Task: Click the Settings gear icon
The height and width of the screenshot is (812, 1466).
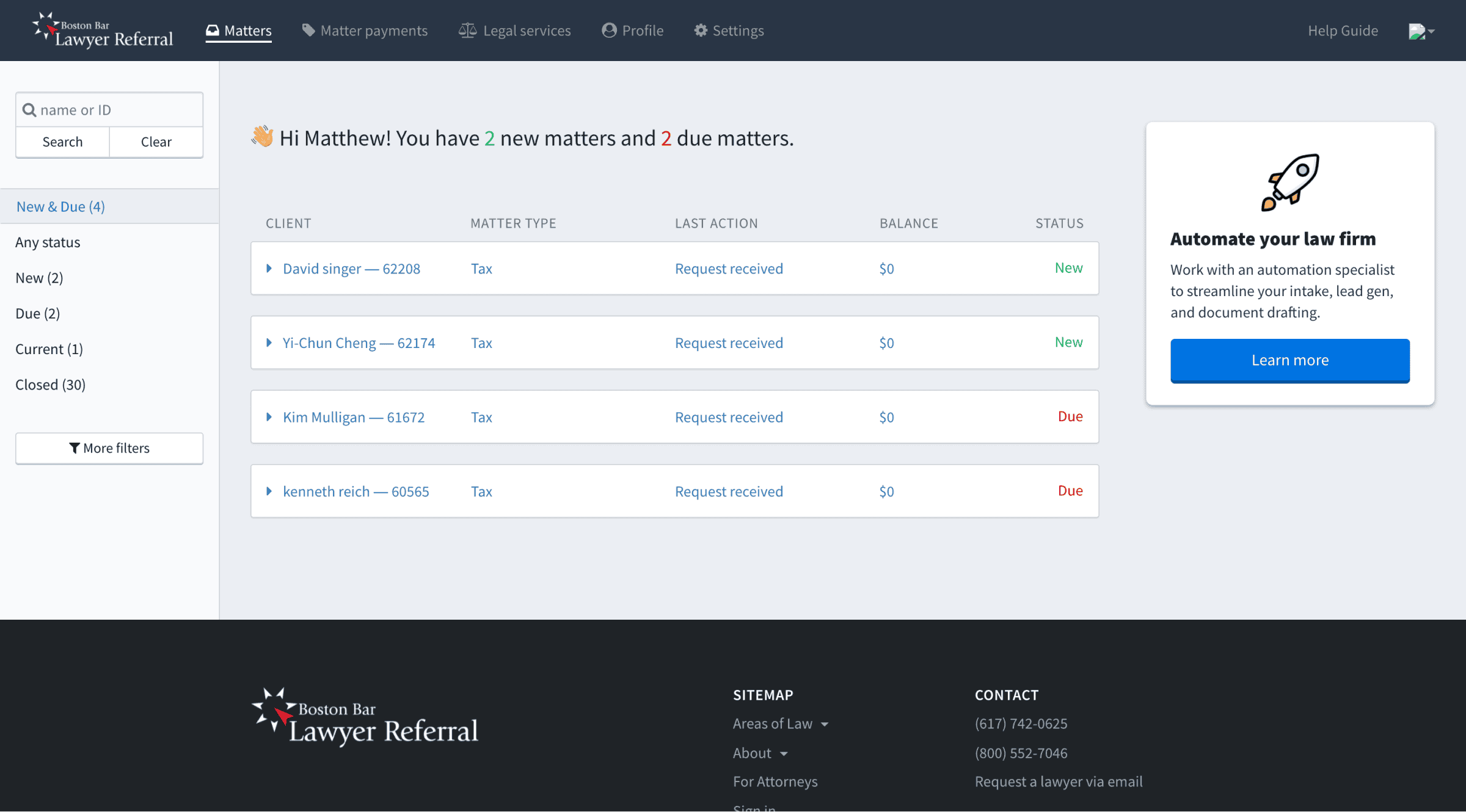Action: click(x=701, y=31)
